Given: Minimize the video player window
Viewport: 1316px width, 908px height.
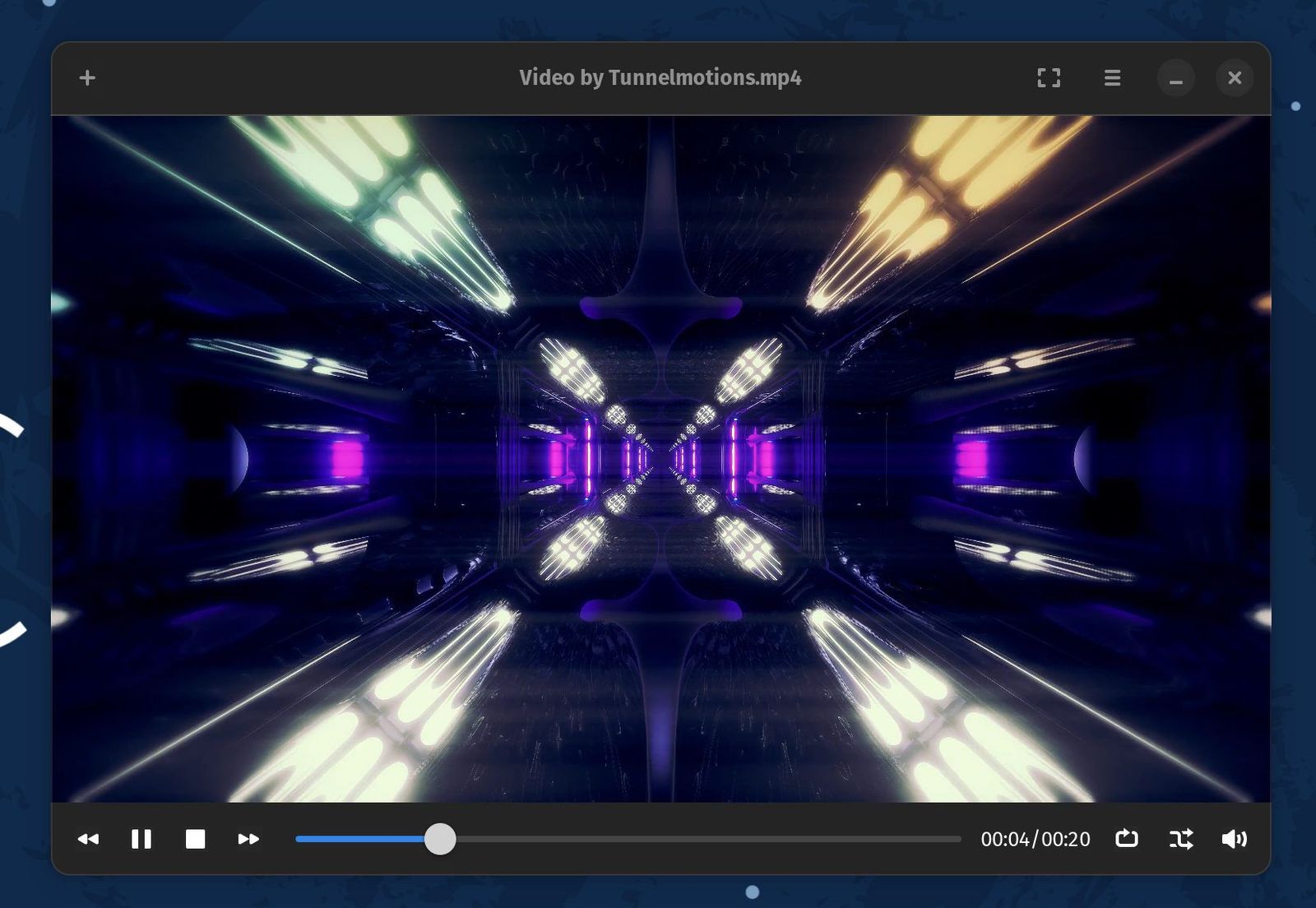Looking at the screenshot, I should [1176, 78].
